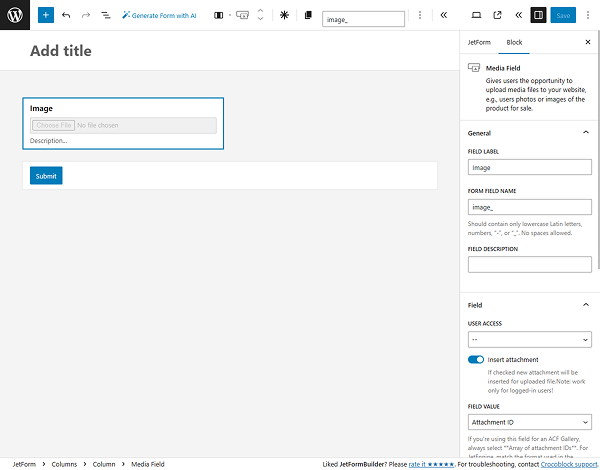Click the Redo arrow
This screenshot has height=470, width=600.
tap(86, 15)
